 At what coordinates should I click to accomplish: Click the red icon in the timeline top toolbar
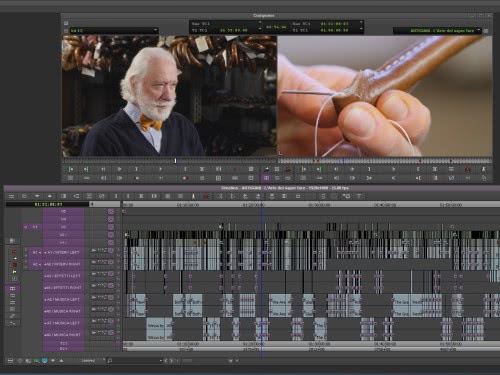pyautogui.click(x=206, y=196)
